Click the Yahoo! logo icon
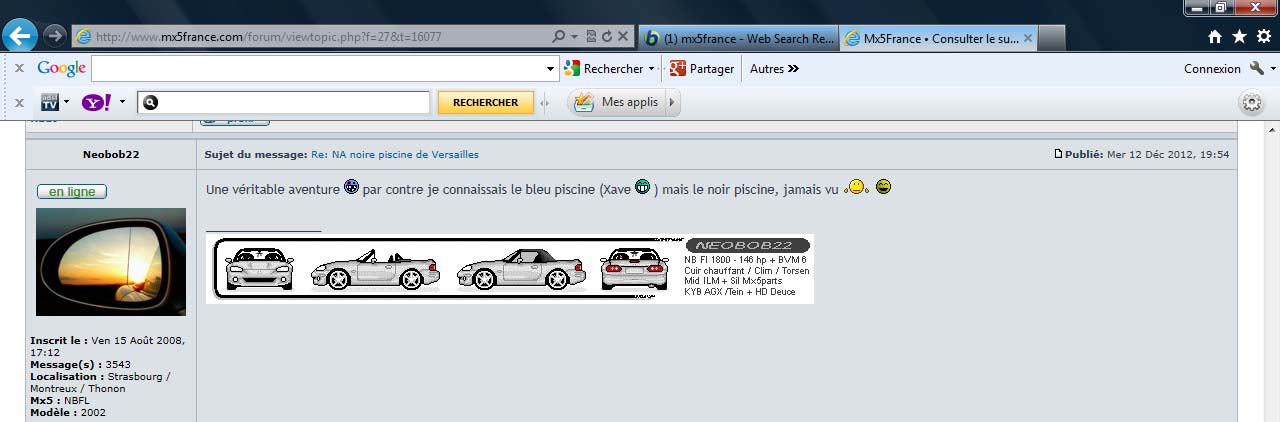1280x422 pixels. click(97, 102)
